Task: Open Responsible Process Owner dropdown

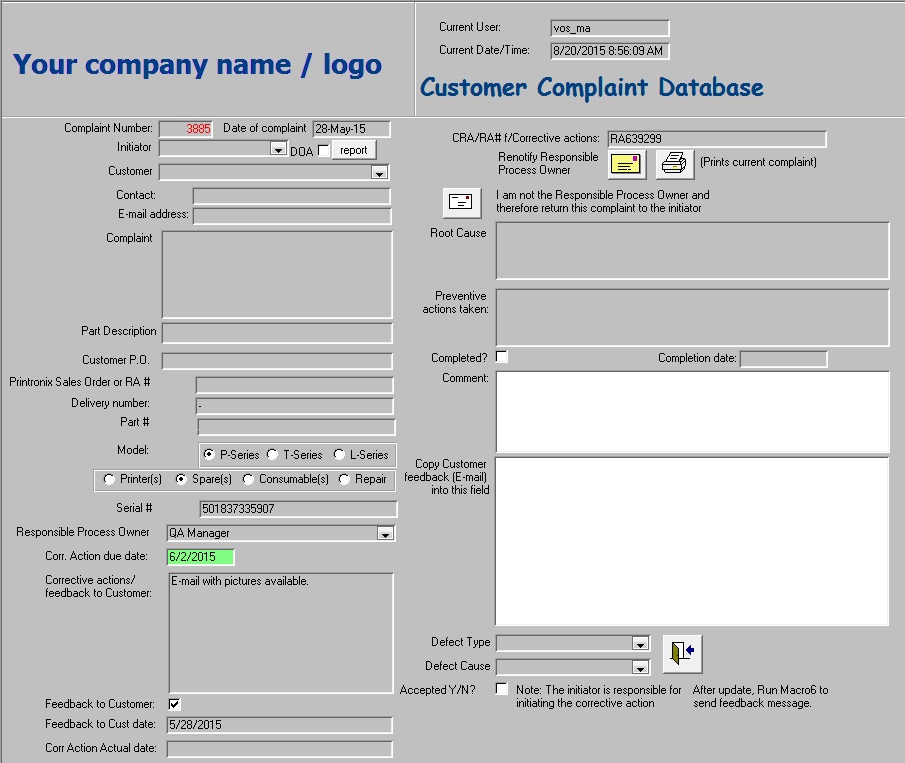Action: click(385, 534)
